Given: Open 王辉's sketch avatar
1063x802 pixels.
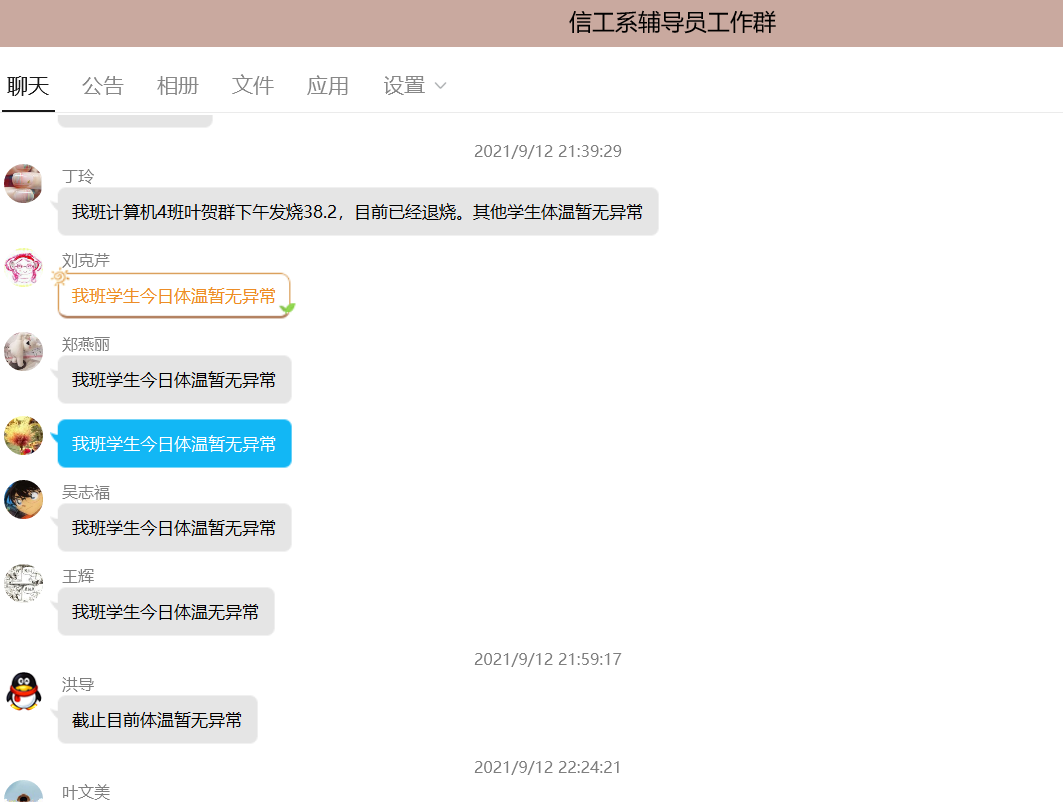Looking at the screenshot, I should [x=23, y=584].
